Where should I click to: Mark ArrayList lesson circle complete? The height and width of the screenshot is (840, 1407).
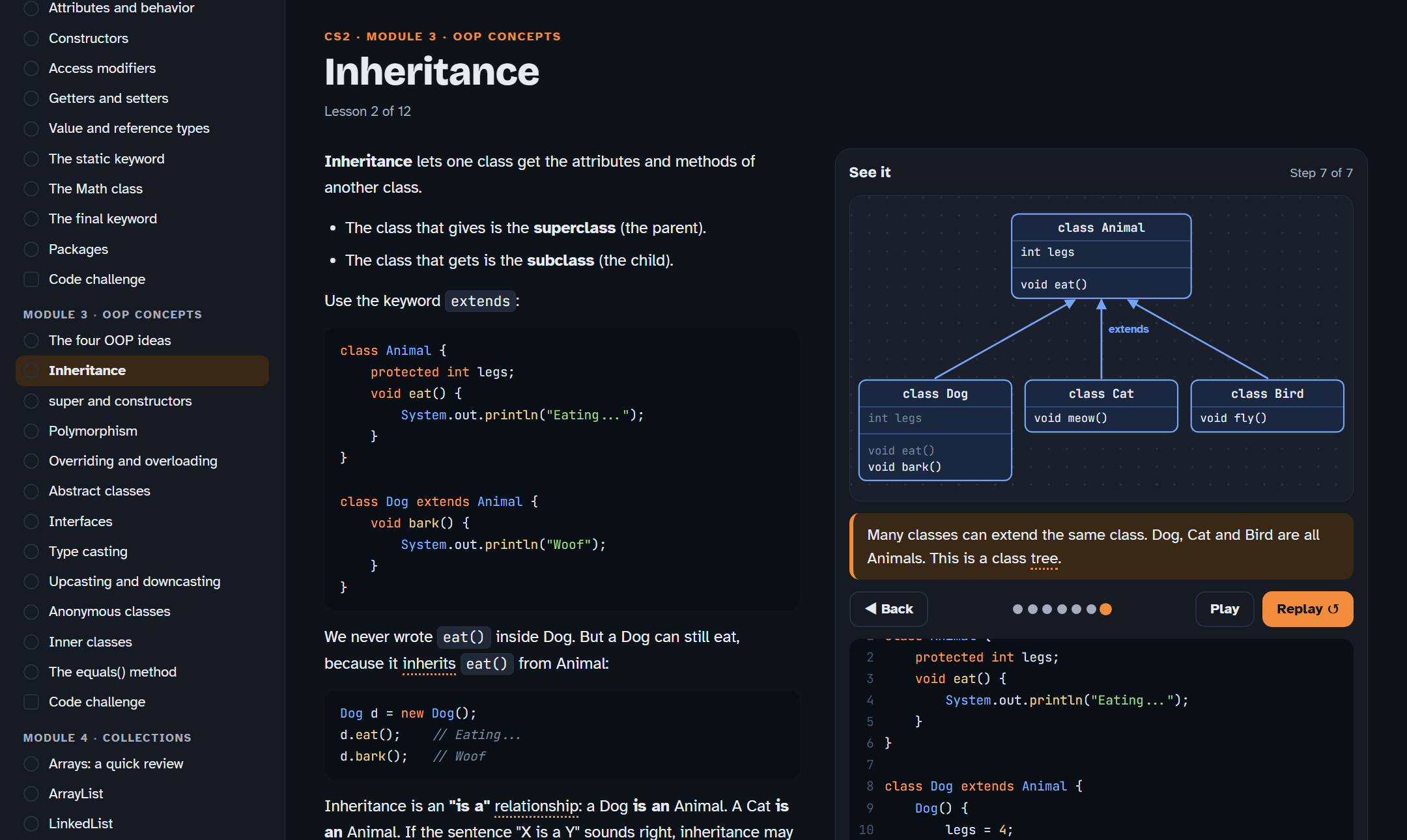tap(31, 794)
